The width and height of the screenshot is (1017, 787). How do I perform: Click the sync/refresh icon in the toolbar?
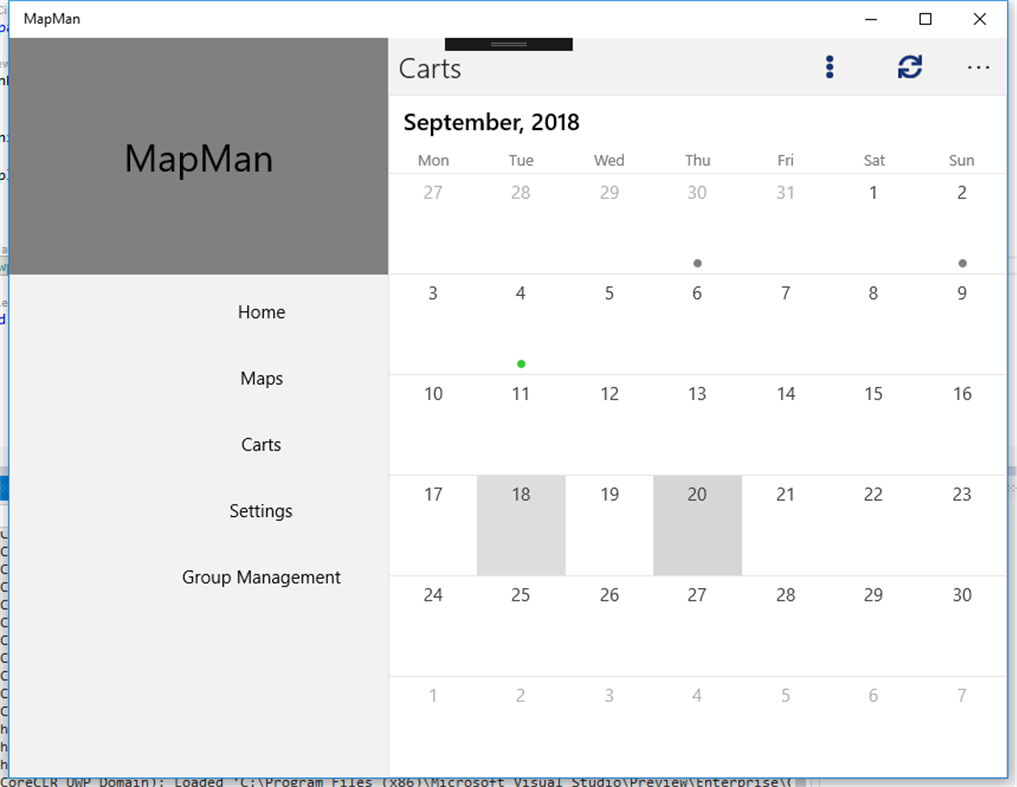coord(909,66)
